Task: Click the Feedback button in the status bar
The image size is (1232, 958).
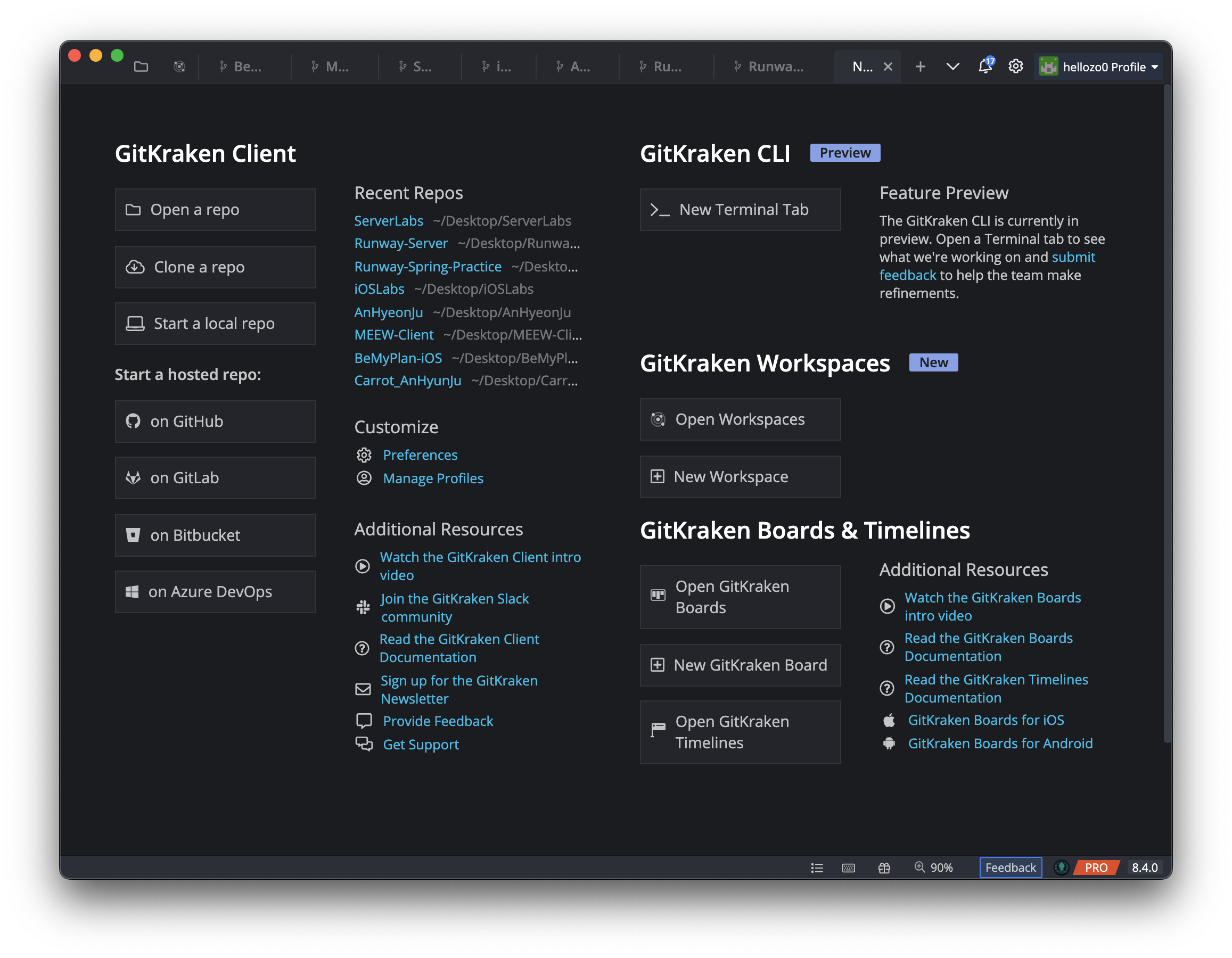Action: click(1010, 867)
